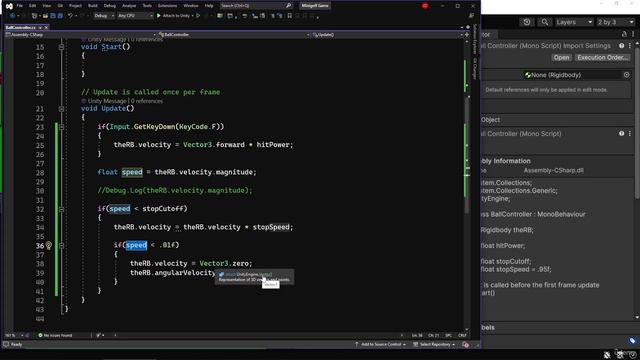Click the Inspector lock icon
The image size is (640, 360).
pos(624,34)
